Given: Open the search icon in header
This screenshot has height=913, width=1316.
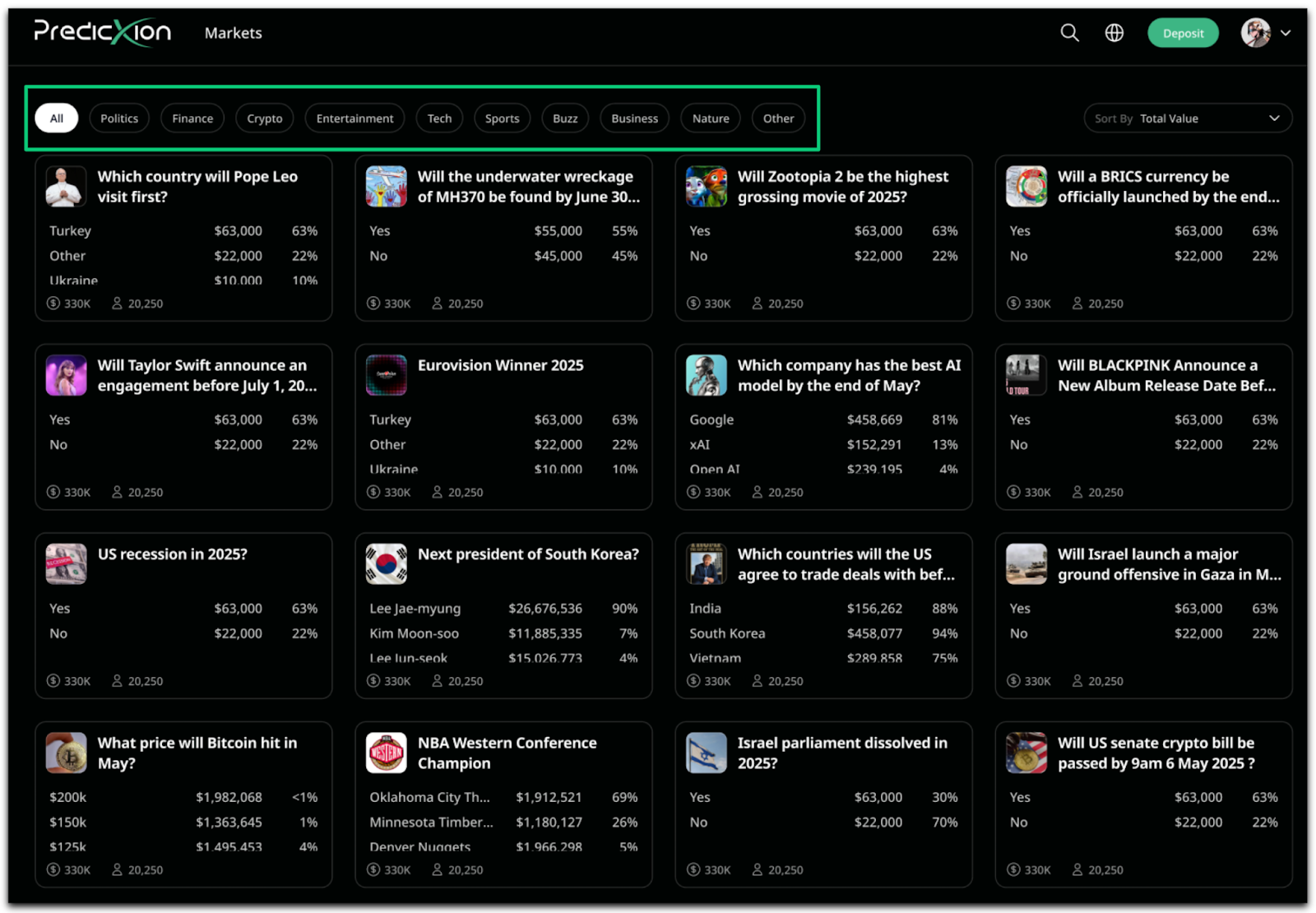Looking at the screenshot, I should (1069, 33).
